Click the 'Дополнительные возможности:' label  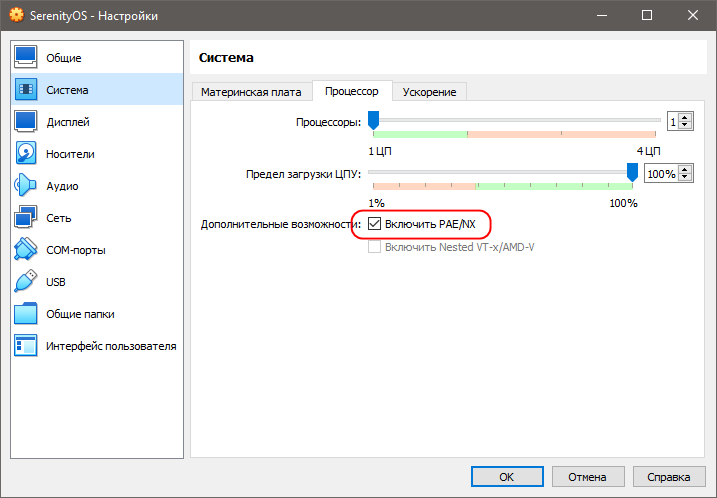pos(281,225)
